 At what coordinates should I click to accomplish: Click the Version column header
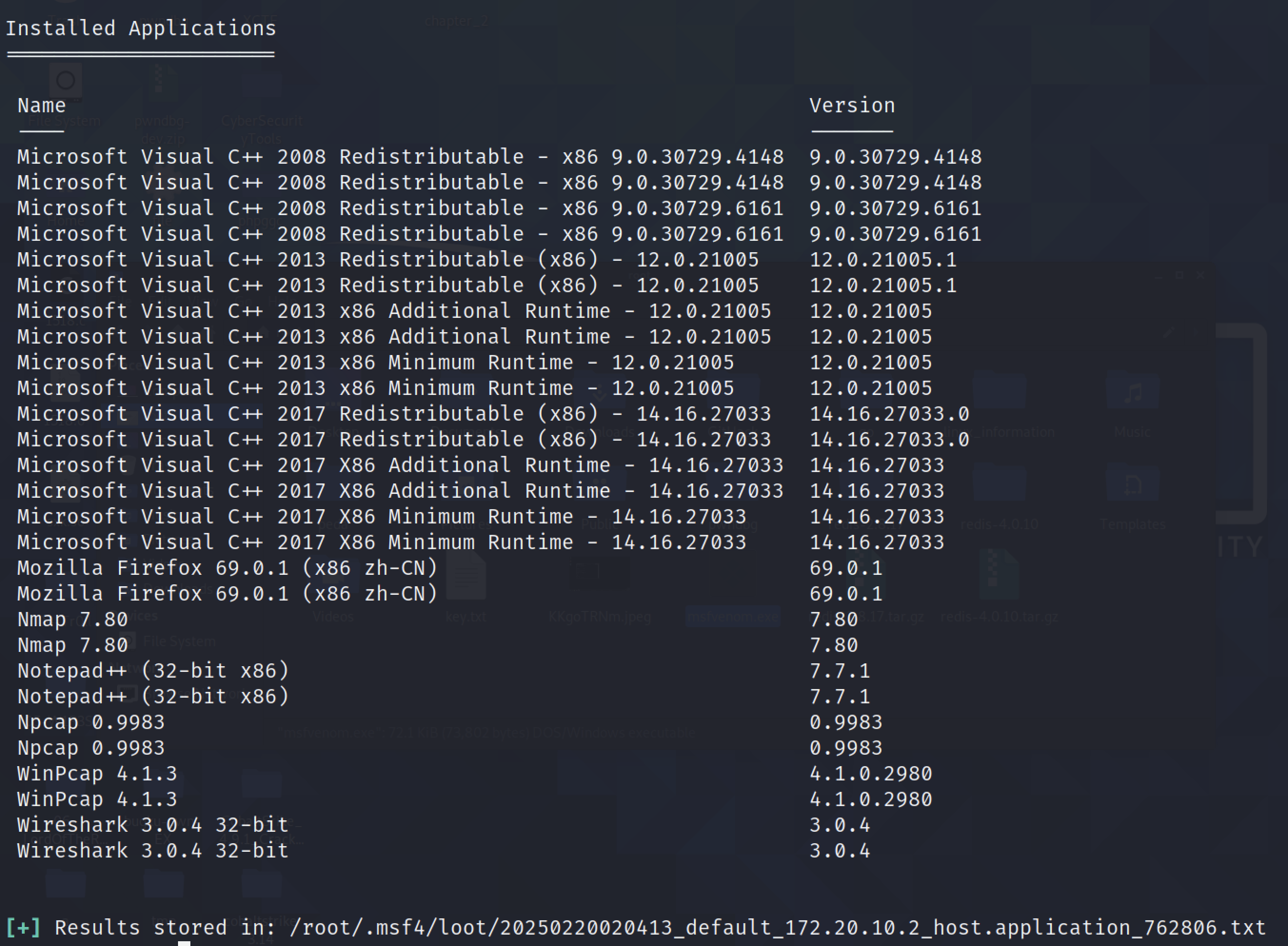[852, 105]
